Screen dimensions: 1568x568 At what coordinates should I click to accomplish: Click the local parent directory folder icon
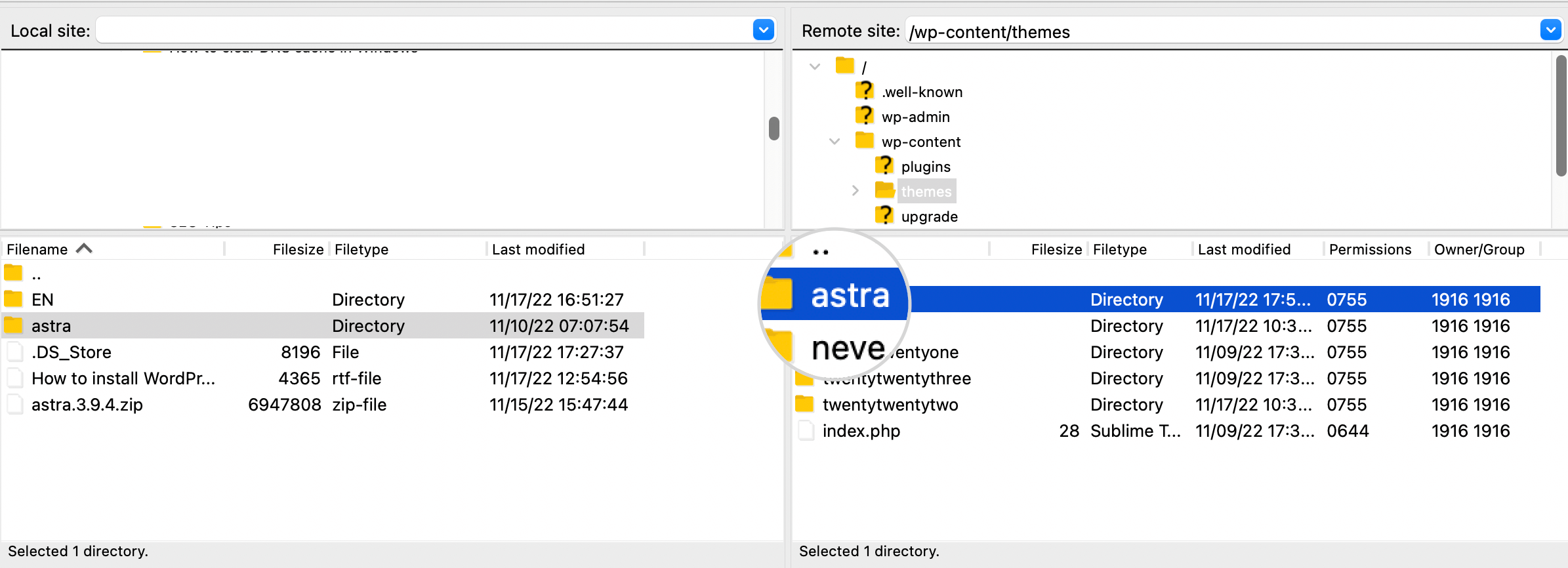(13, 273)
